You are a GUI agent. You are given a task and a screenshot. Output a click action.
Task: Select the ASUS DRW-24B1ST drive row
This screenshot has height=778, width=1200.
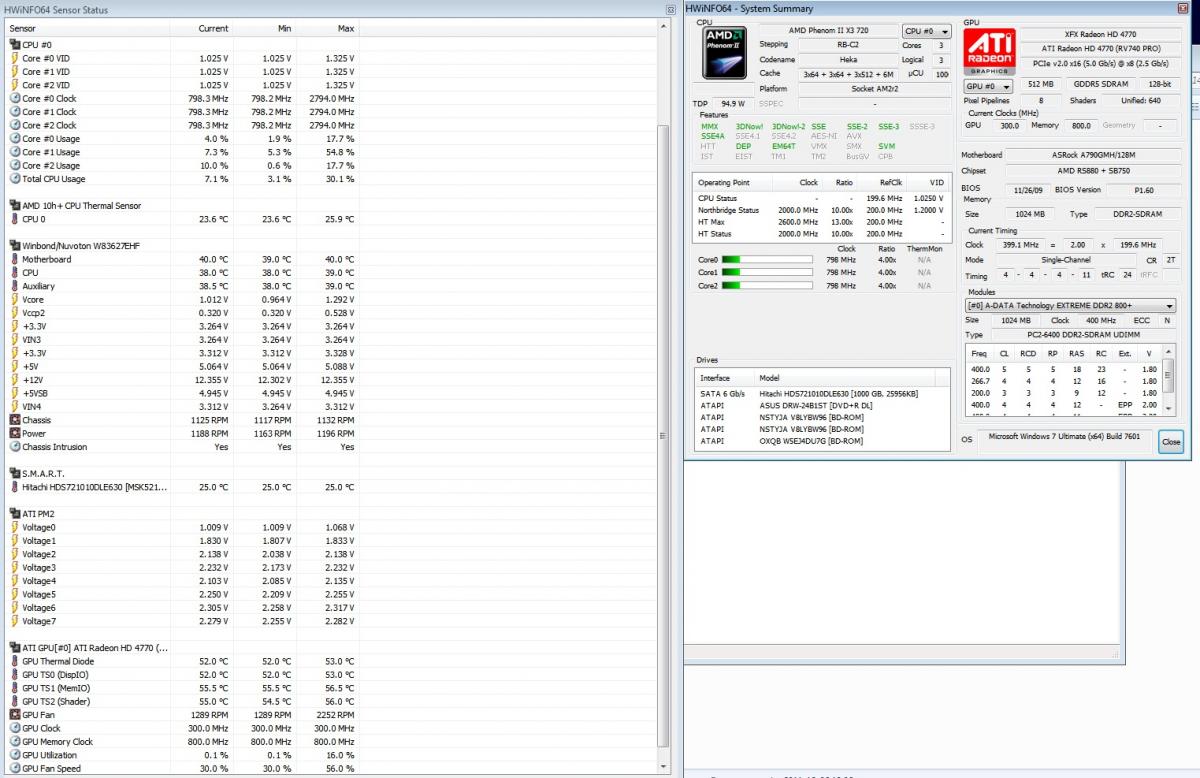click(x=822, y=405)
